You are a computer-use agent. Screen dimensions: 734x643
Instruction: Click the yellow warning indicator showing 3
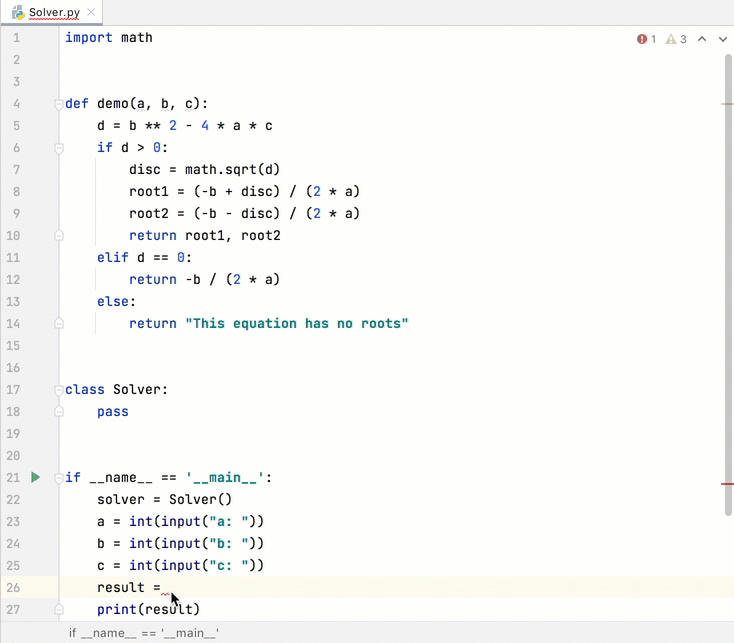coord(676,39)
